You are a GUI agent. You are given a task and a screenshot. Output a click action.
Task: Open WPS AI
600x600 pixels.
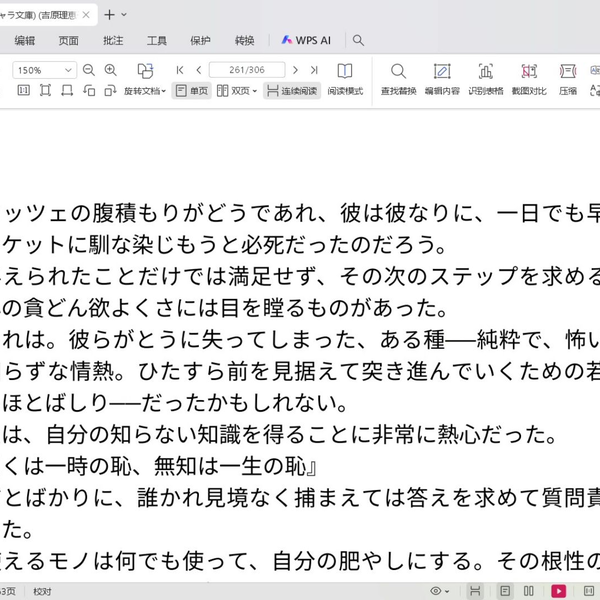[306, 40]
